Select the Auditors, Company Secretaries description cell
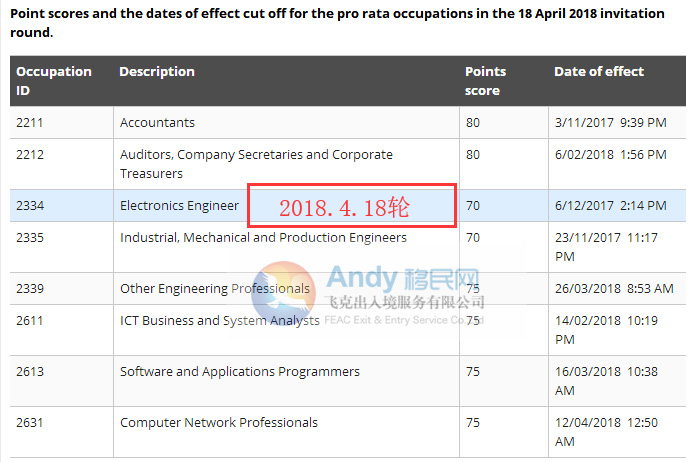 [256, 163]
